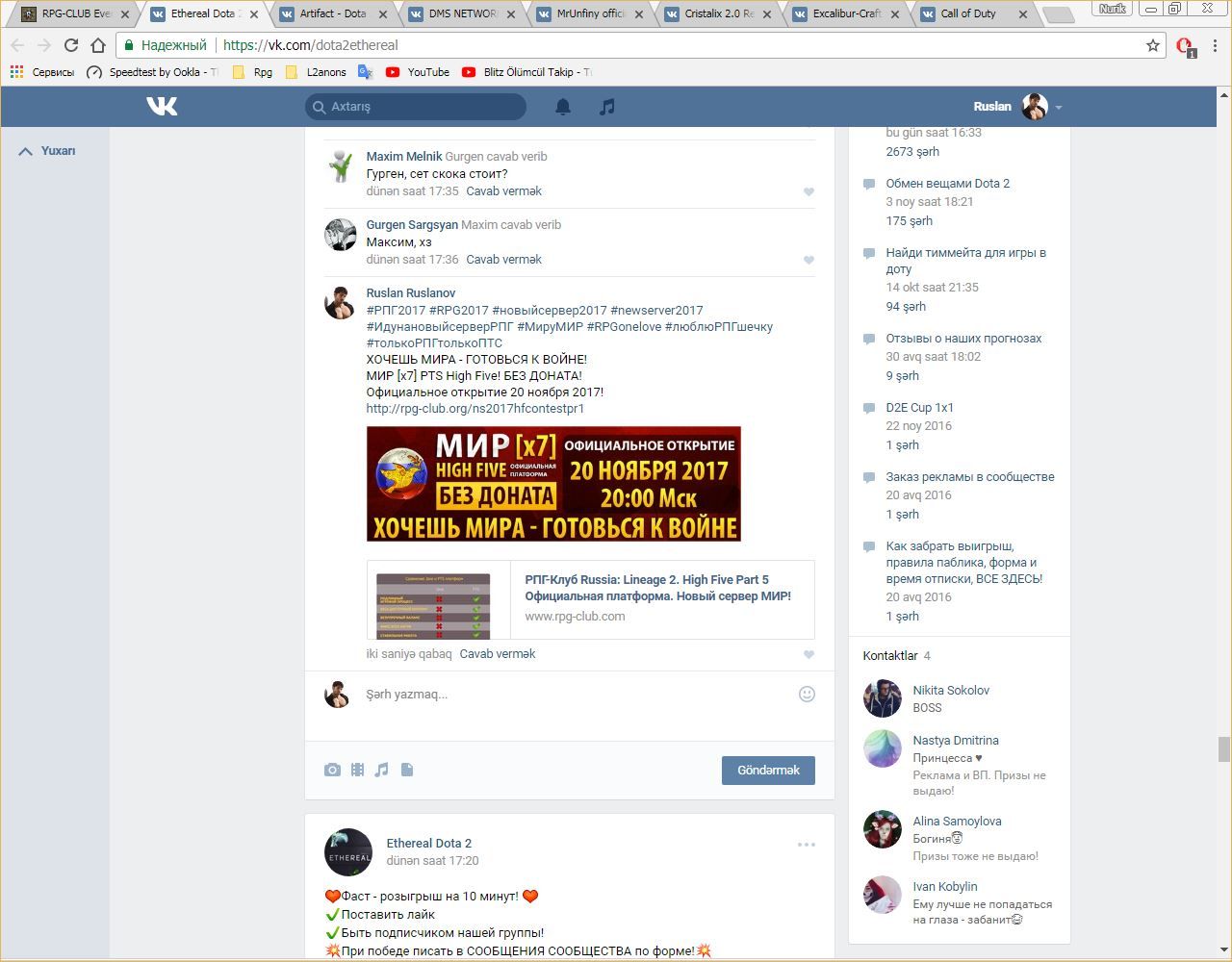This screenshot has height=962, width=1232.
Task: Open the rpg-club.org contest link
Action: coord(475,409)
